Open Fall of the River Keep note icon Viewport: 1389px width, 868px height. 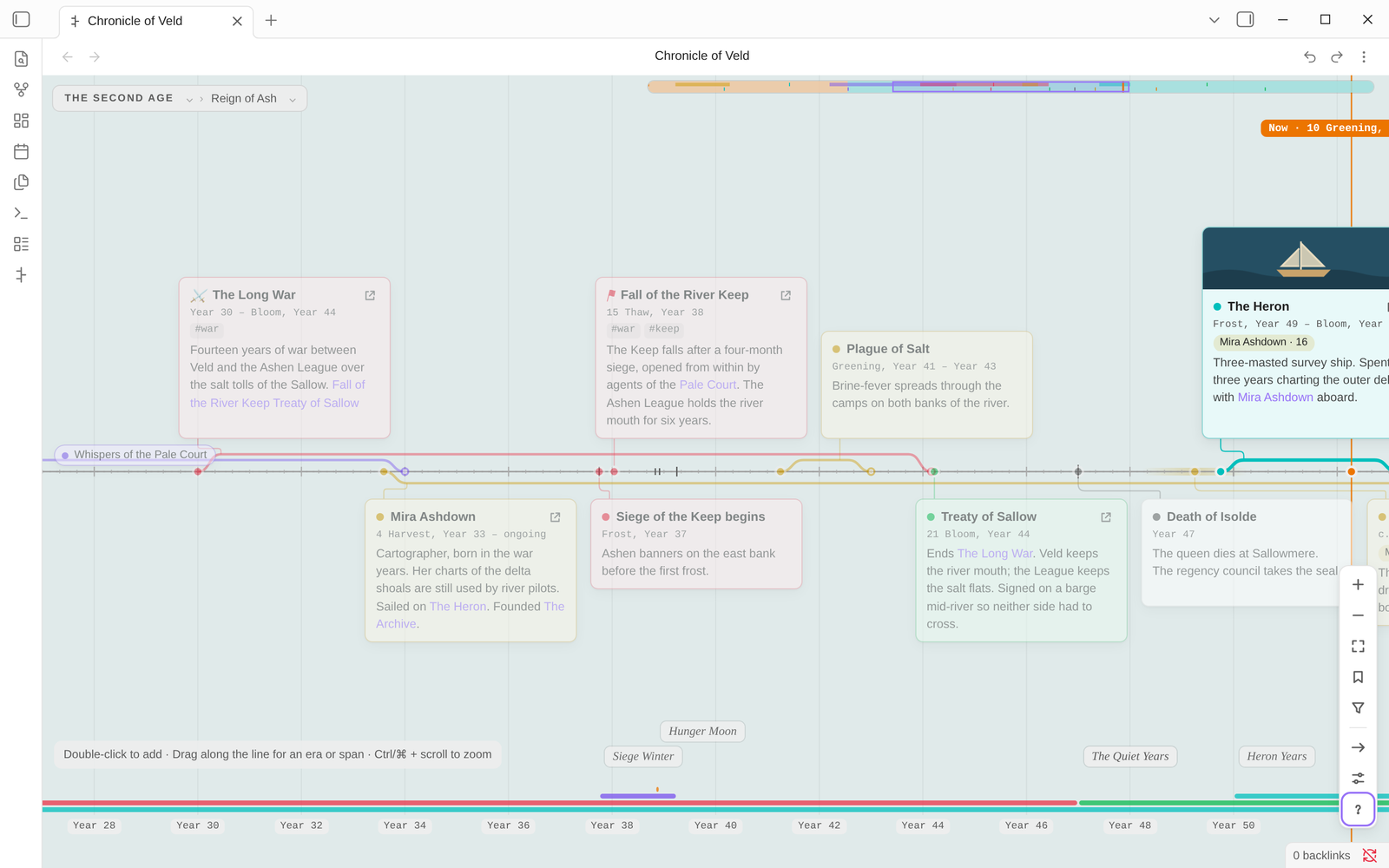tap(786, 295)
